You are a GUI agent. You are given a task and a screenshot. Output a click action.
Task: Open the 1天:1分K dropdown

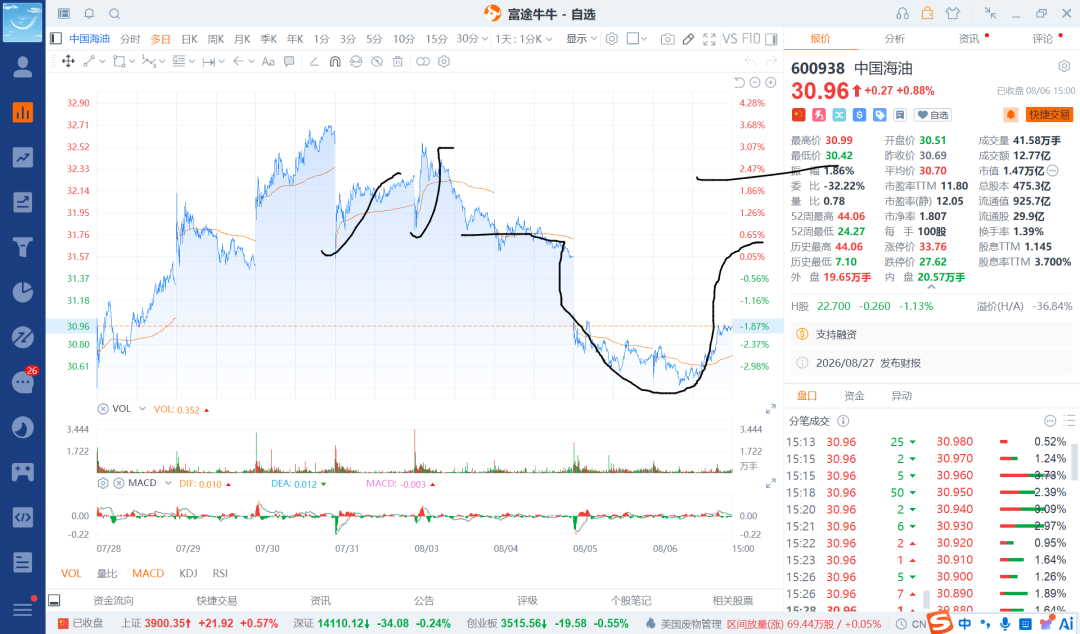pos(523,39)
